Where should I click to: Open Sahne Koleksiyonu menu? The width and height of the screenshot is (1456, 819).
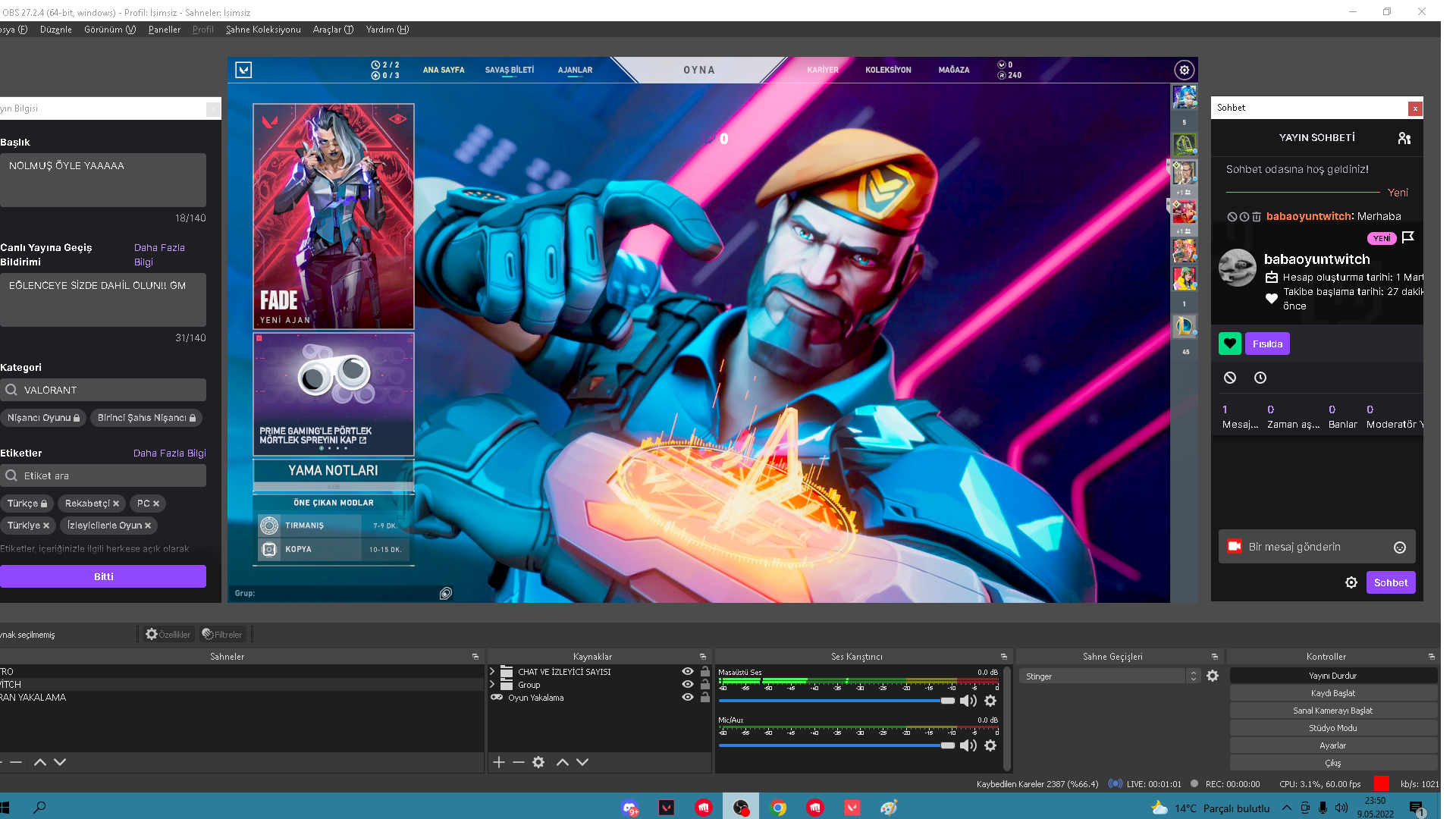pyautogui.click(x=263, y=30)
